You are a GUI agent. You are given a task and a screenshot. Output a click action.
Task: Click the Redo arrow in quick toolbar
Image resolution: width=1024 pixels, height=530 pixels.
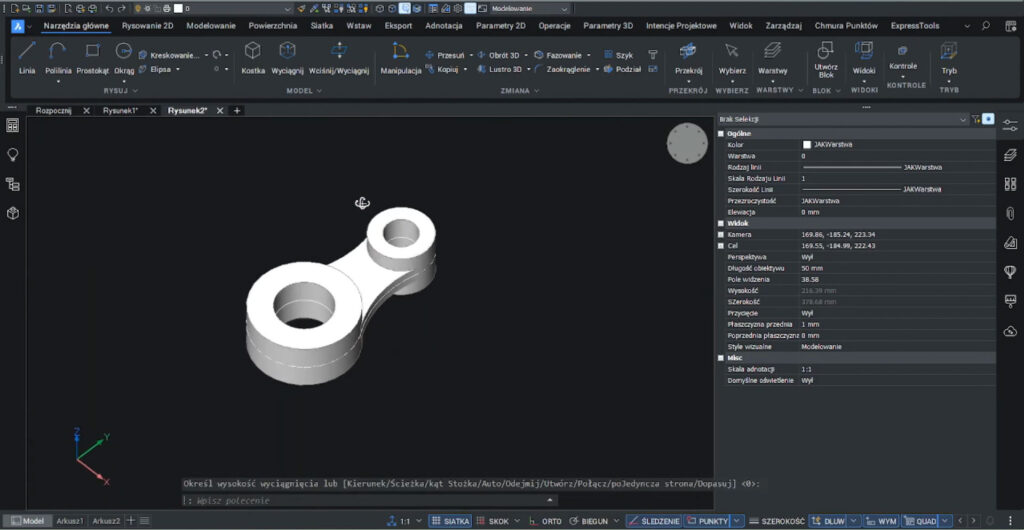(121, 8)
